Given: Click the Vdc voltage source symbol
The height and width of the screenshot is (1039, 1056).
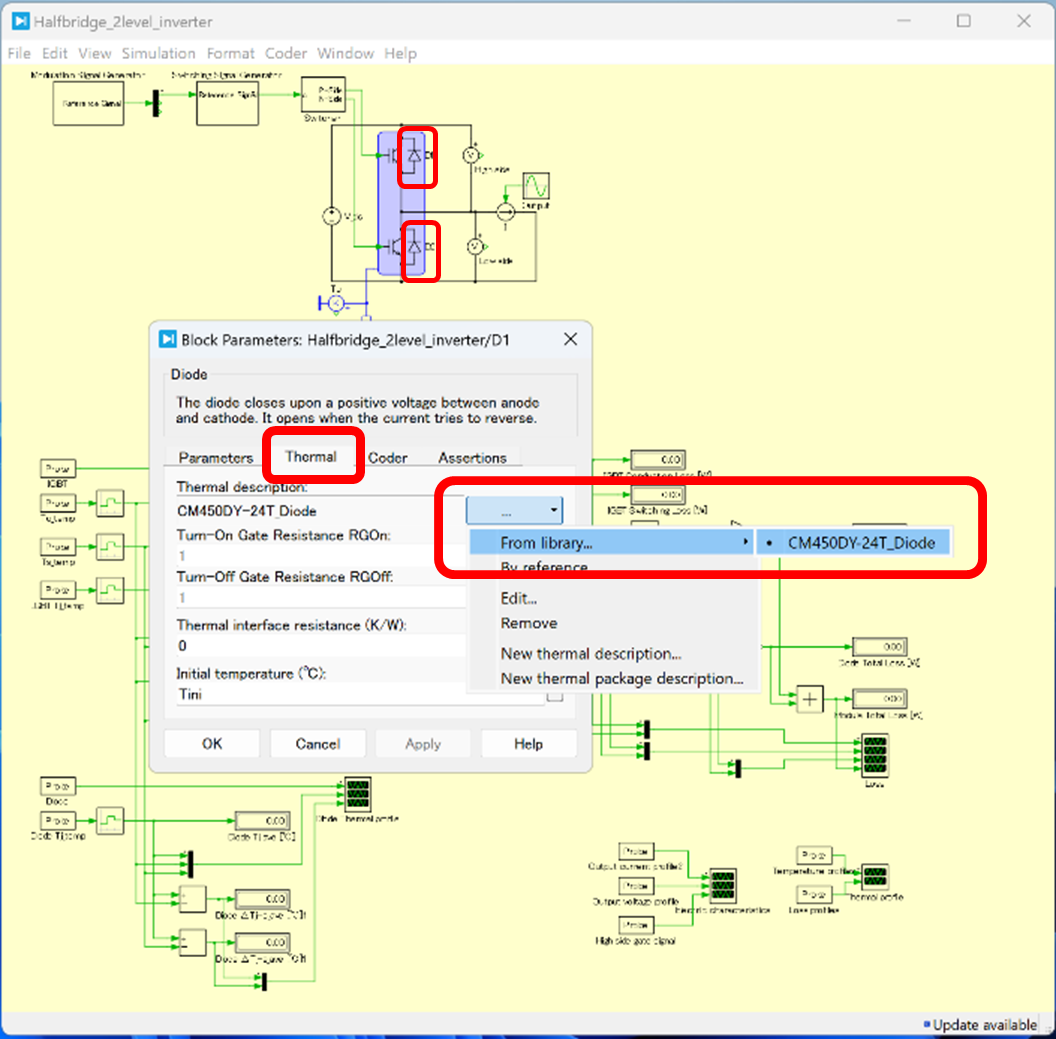Looking at the screenshot, I should [331, 216].
